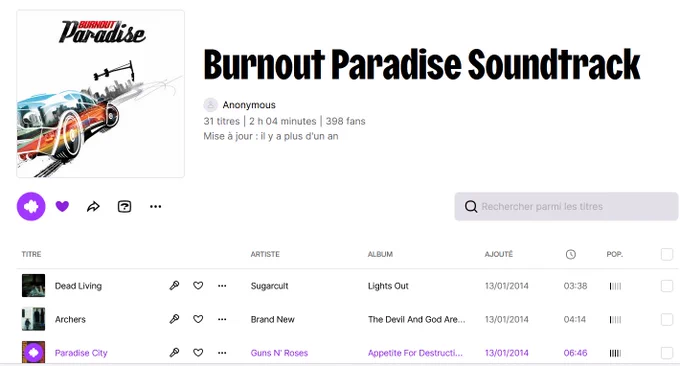Screen dimensions: 680x366
Task: Open album 'Appetite For Destructi...'
Action: [415, 353]
